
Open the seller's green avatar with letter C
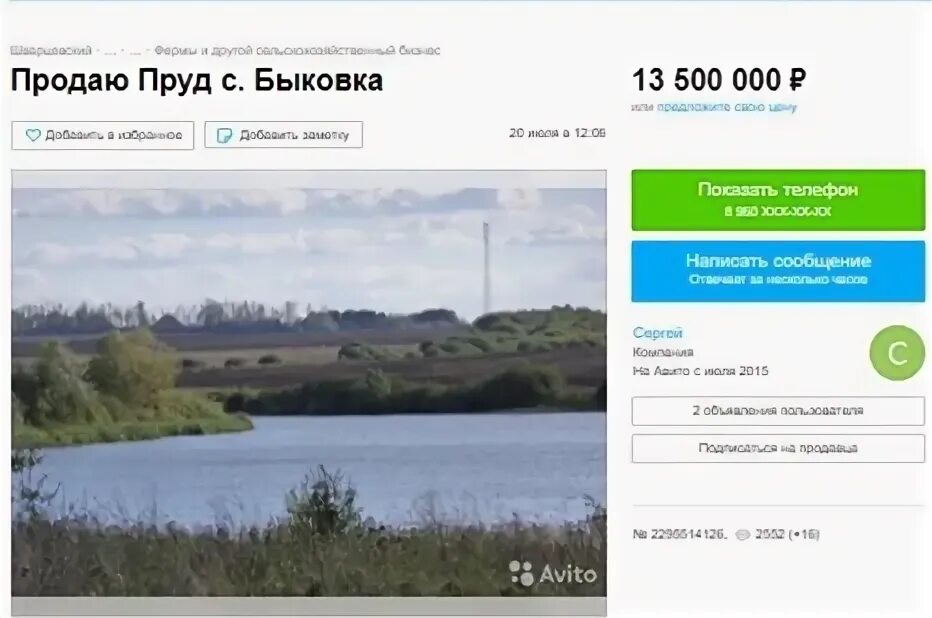point(897,353)
